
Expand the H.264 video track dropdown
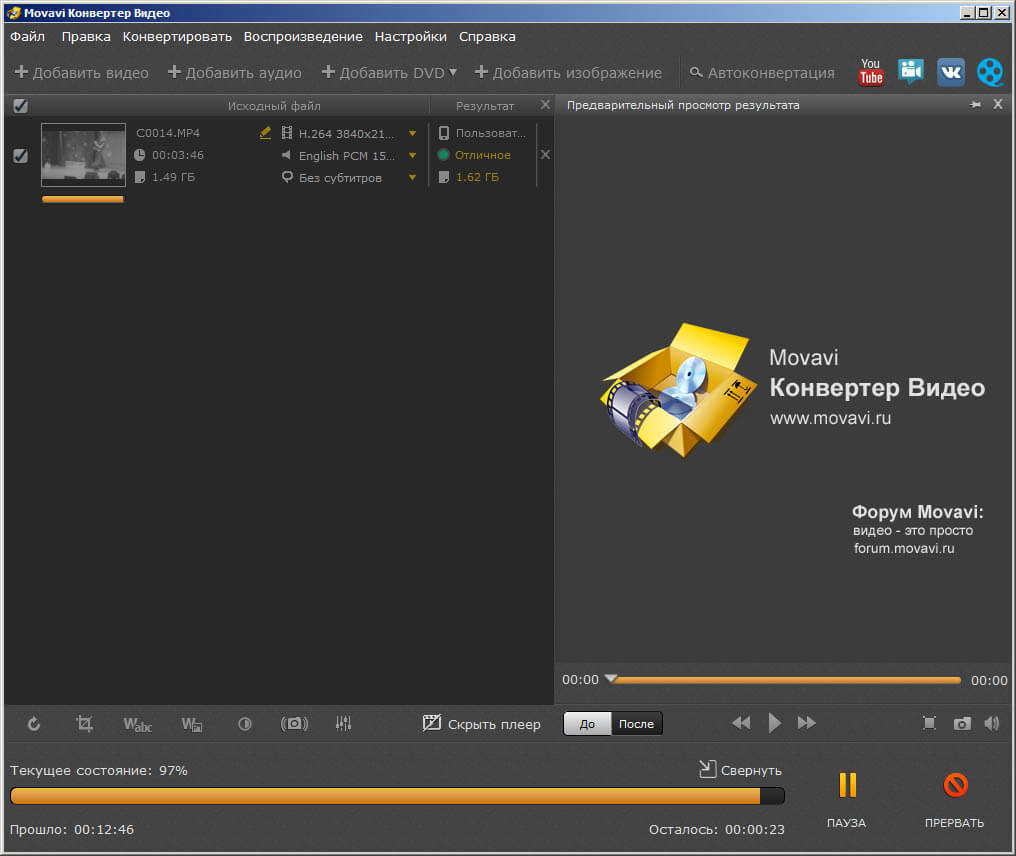[x=412, y=133]
